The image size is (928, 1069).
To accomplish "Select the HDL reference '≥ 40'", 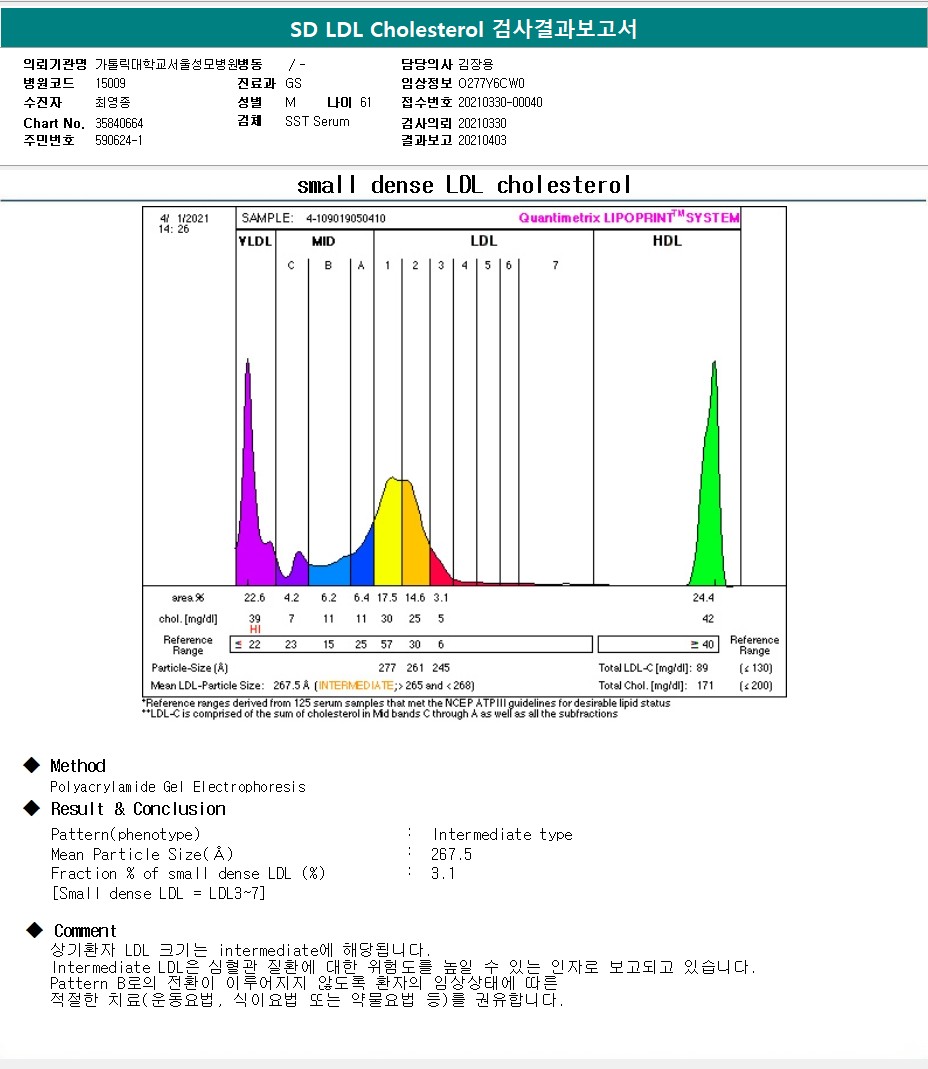I will (x=702, y=644).
